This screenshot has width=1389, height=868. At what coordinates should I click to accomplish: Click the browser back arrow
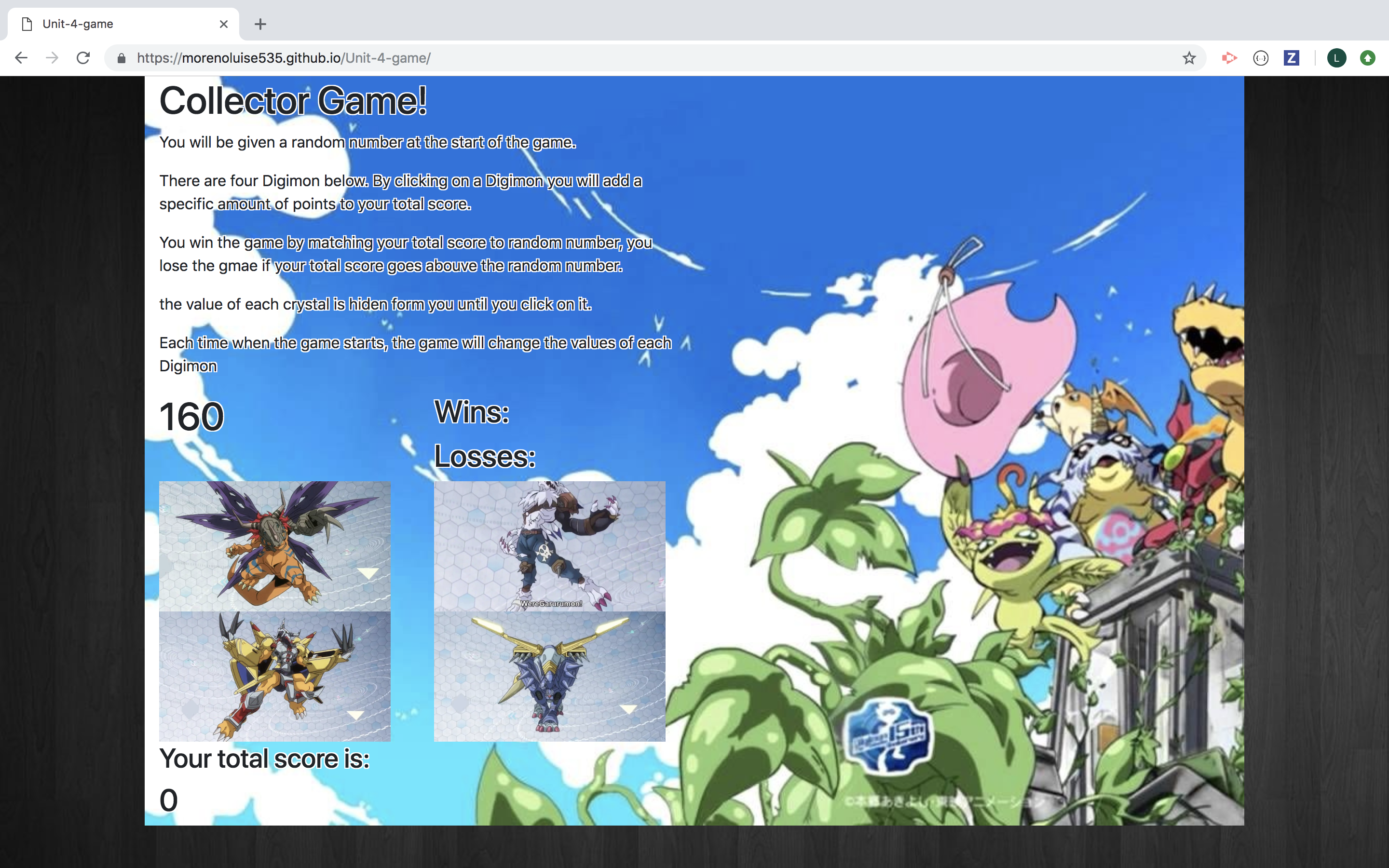(x=21, y=57)
